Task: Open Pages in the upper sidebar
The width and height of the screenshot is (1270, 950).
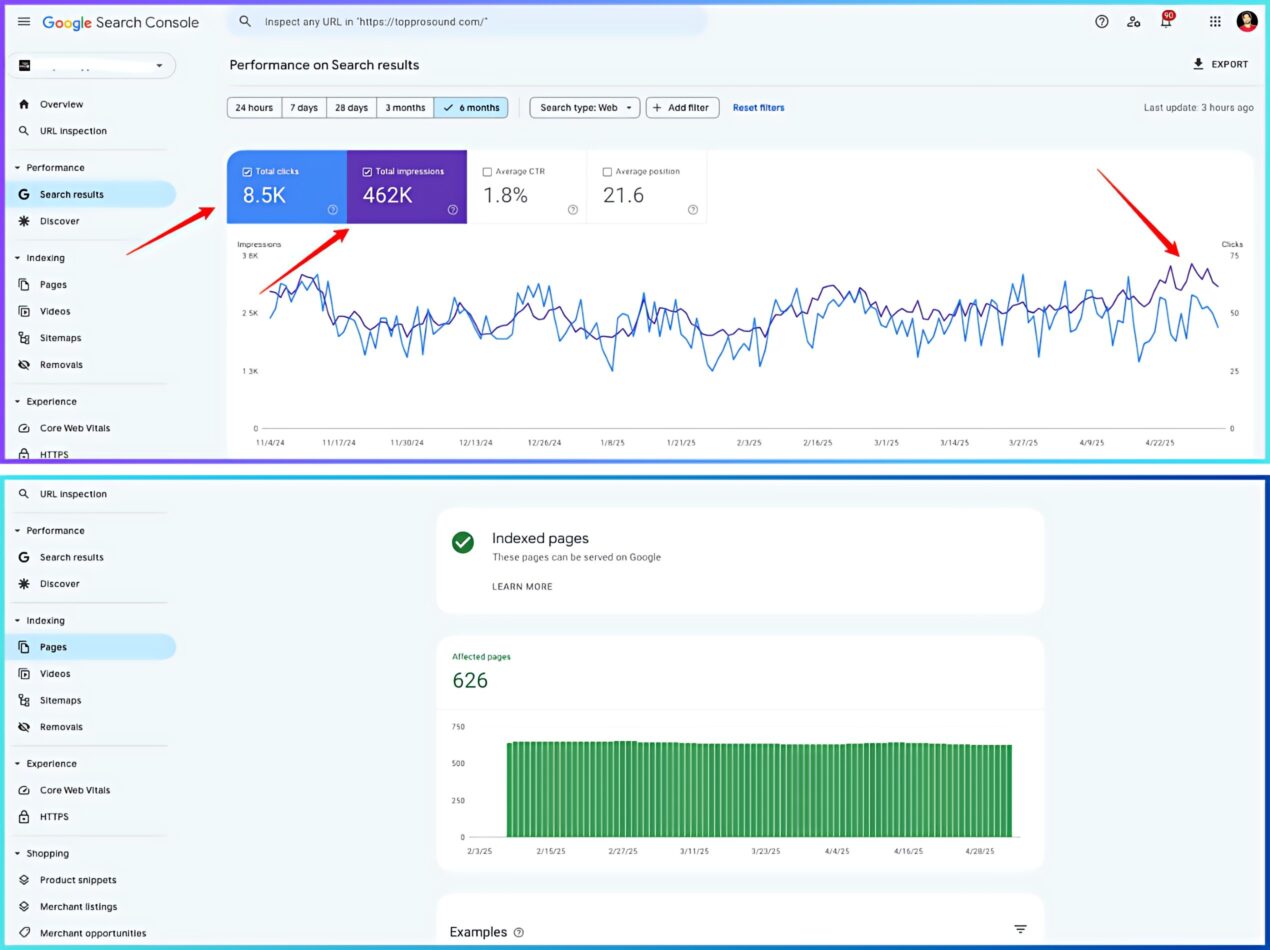Action: 53,284
